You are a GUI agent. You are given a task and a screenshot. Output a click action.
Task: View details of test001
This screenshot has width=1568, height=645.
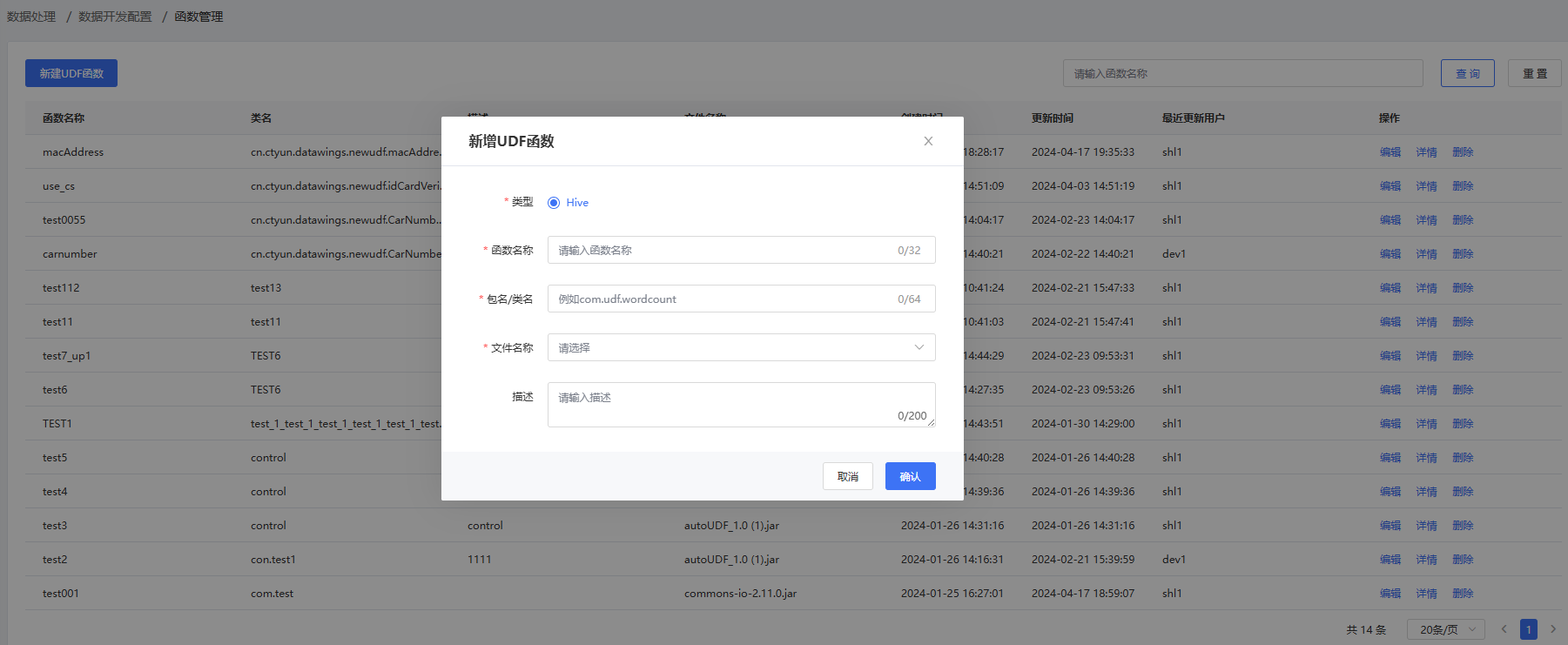(1426, 594)
